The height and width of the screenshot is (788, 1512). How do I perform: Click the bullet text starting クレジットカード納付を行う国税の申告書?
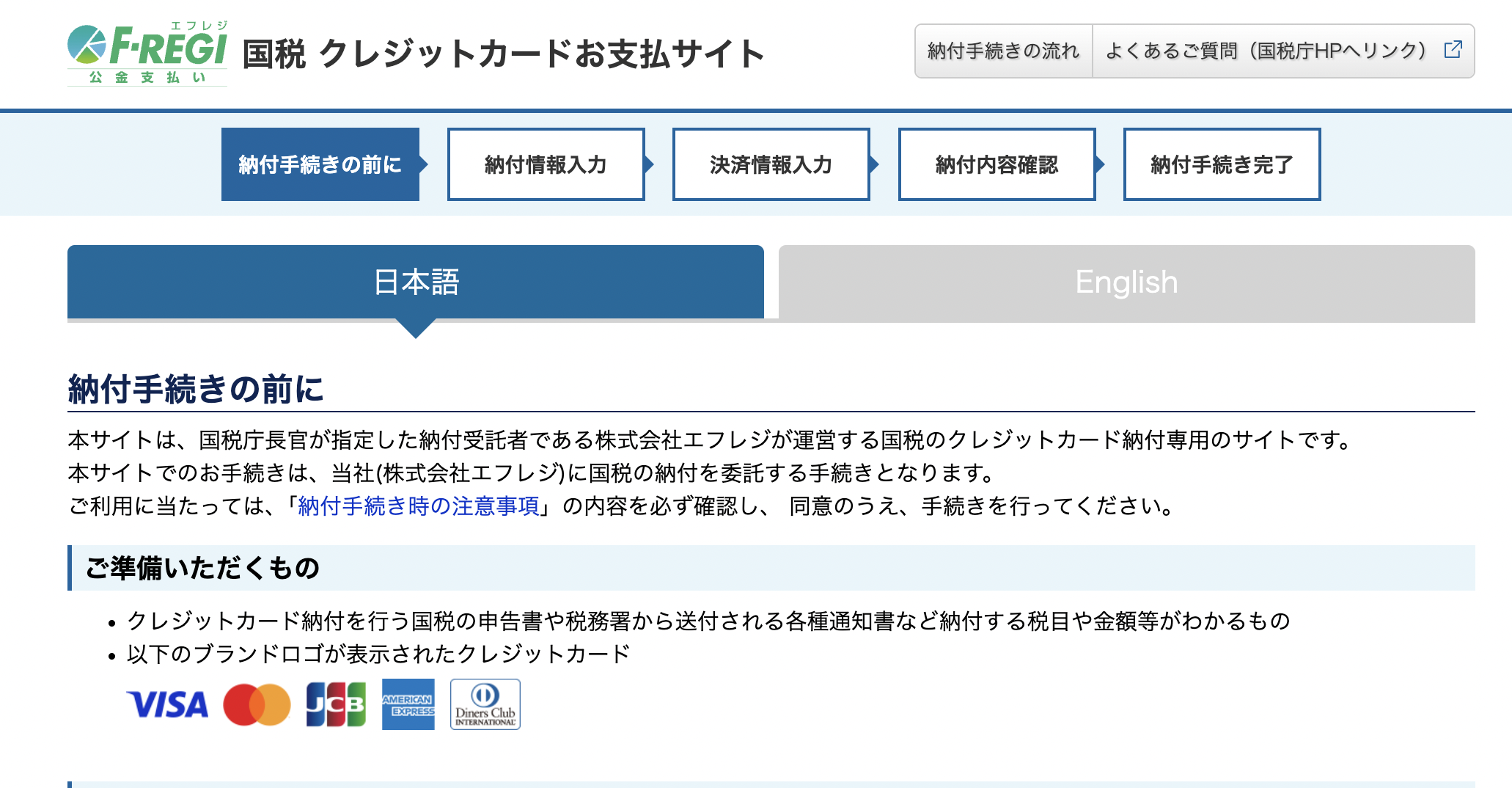(708, 621)
